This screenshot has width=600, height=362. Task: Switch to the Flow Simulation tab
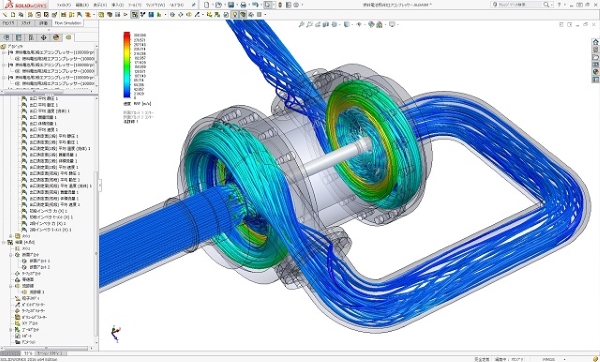click(68, 23)
